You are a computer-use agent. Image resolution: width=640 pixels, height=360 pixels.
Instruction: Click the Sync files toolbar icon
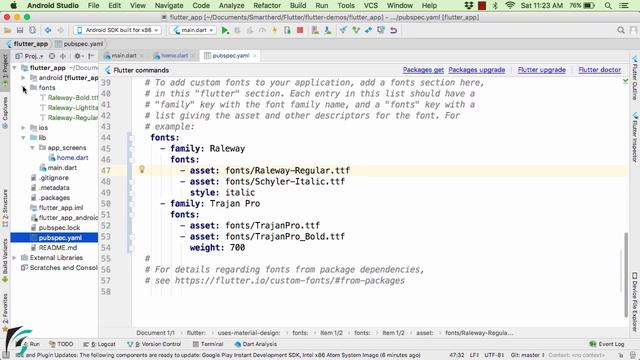point(32,30)
